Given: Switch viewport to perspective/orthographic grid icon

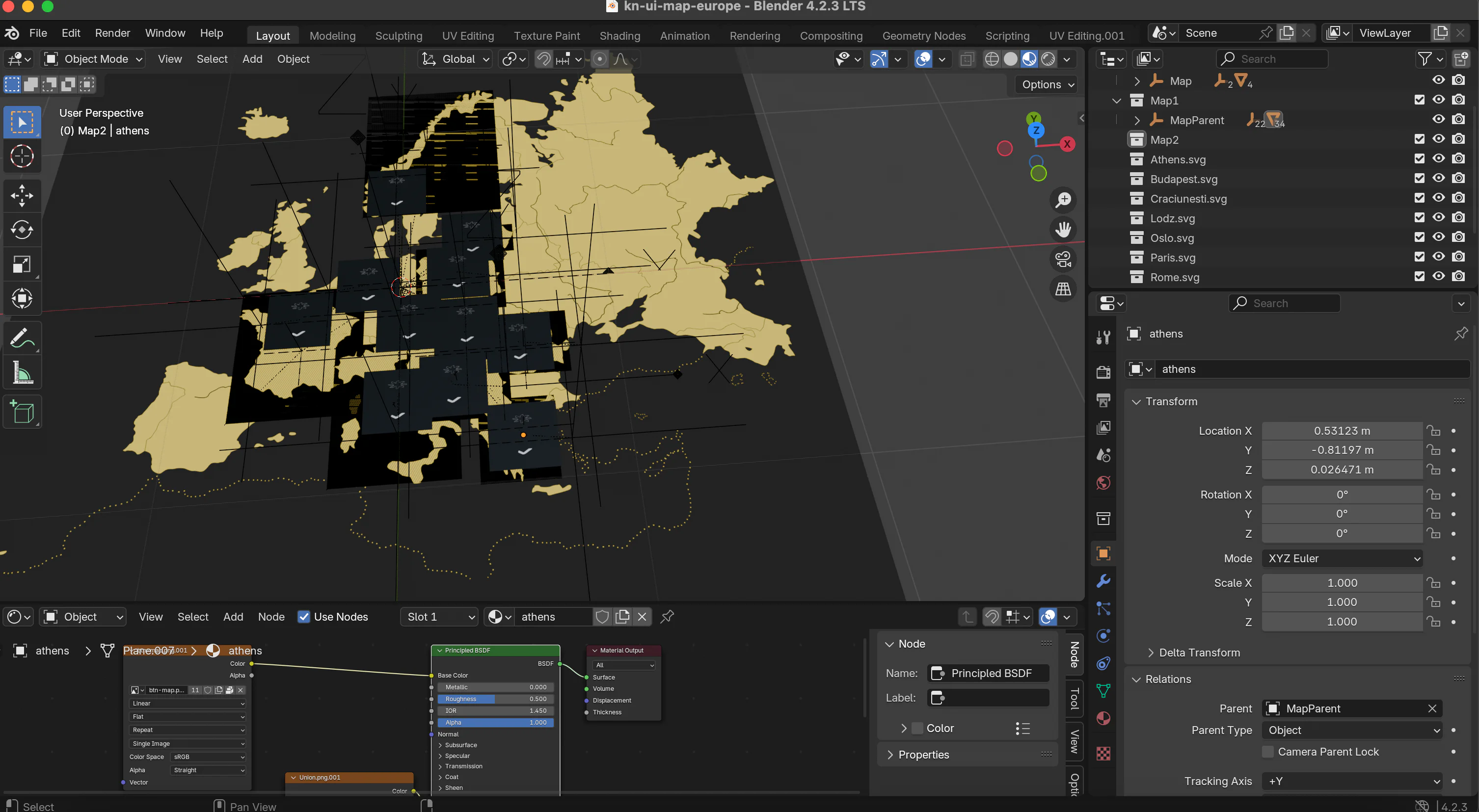Looking at the screenshot, I should point(1063,288).
